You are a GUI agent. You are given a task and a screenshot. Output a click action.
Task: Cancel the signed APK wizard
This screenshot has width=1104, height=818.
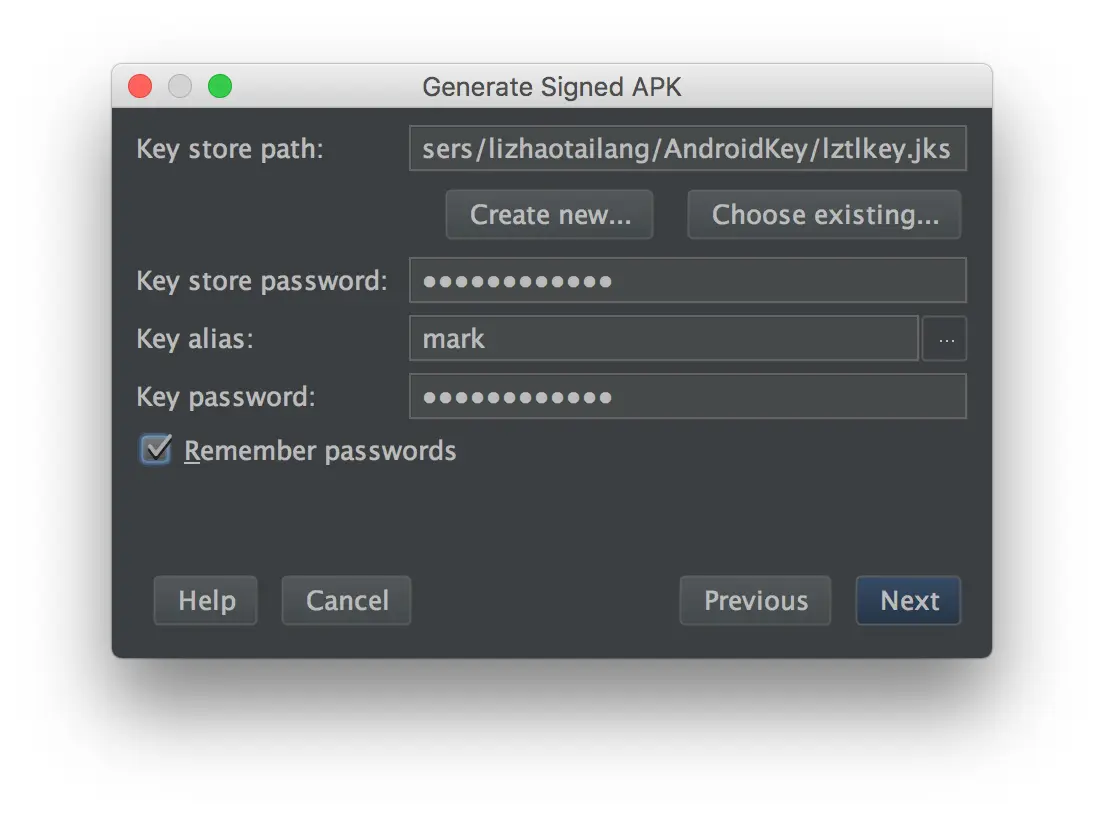point(346,600)
